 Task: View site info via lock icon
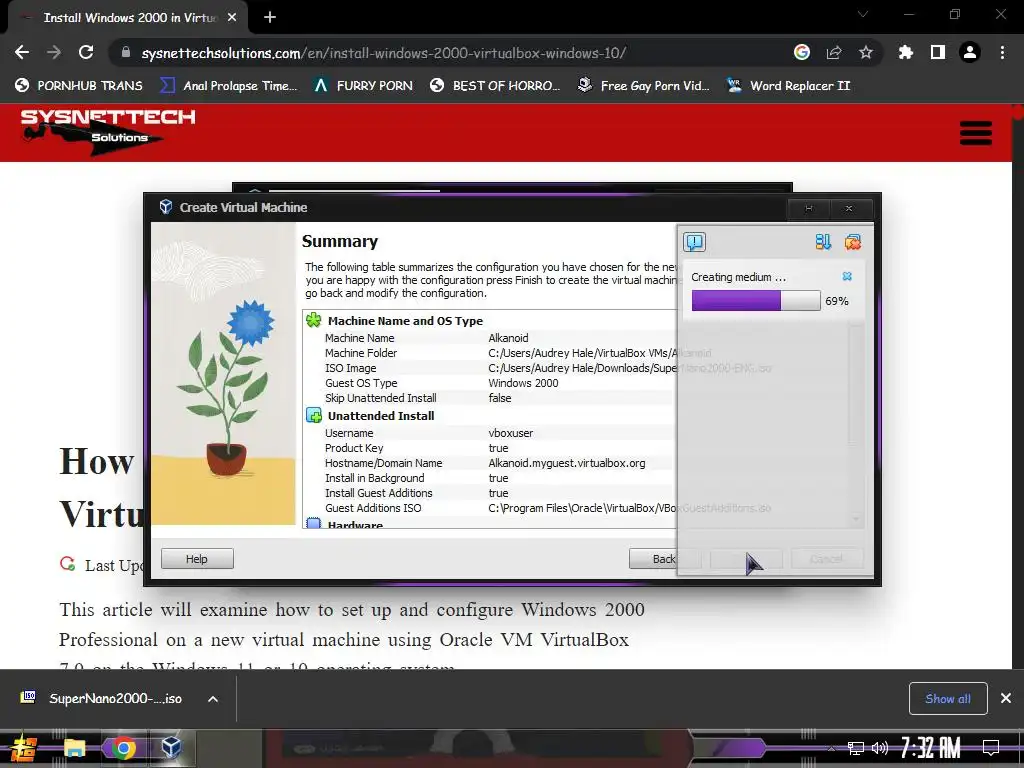(126, 52)
